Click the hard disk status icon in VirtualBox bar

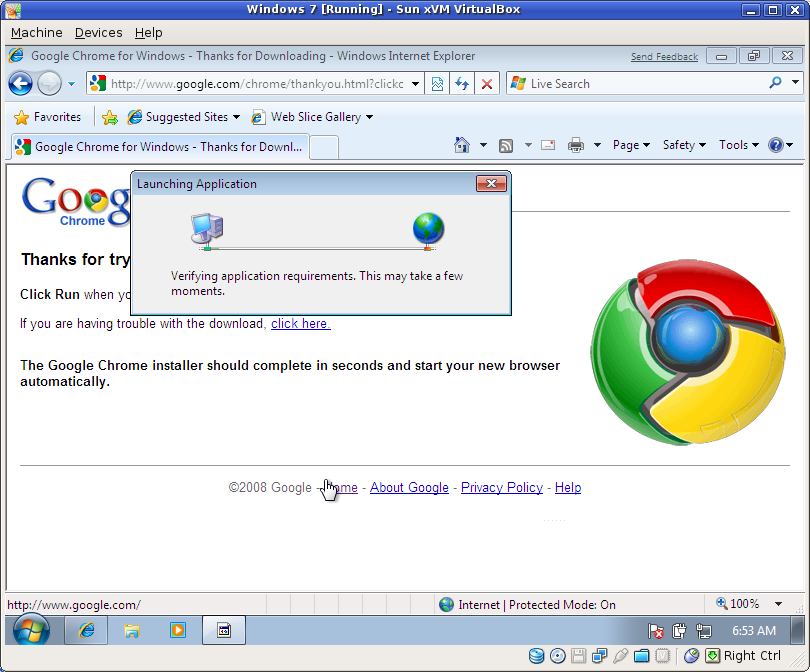click(537, 656)
